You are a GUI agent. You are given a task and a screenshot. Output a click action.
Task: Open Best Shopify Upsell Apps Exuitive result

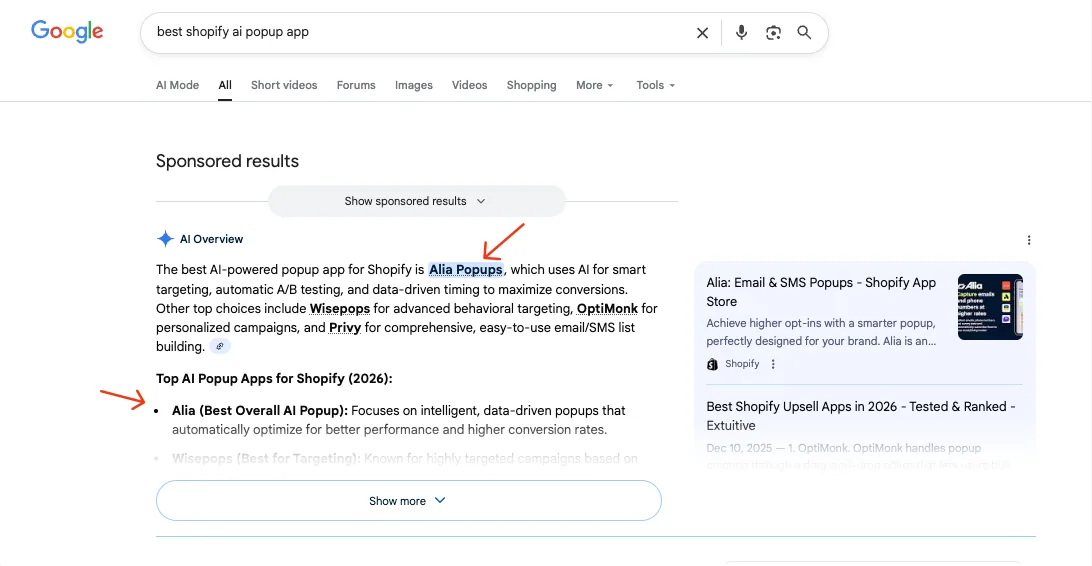[861, 416]
